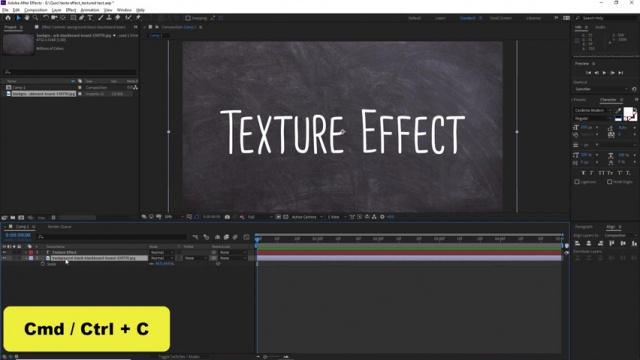
Task: Click the project panel search field
Action: 70,72
